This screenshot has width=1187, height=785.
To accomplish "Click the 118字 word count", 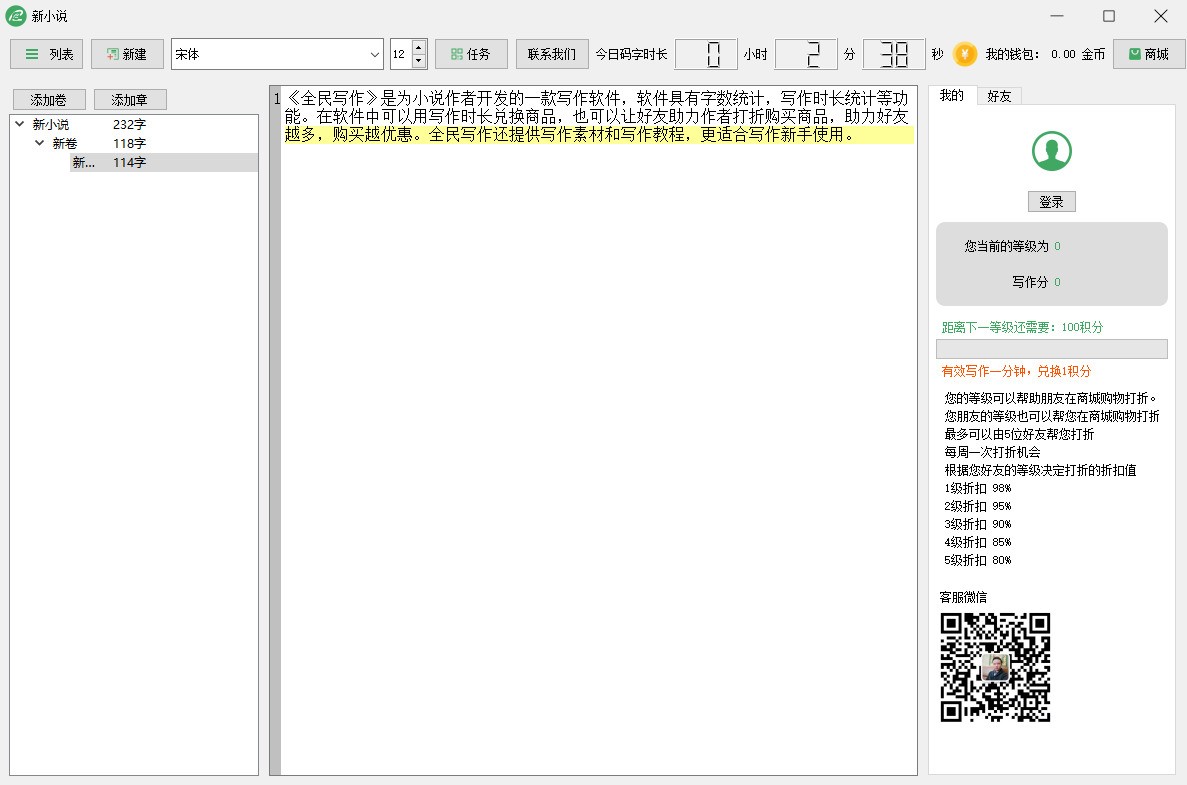I will [129, 143].
